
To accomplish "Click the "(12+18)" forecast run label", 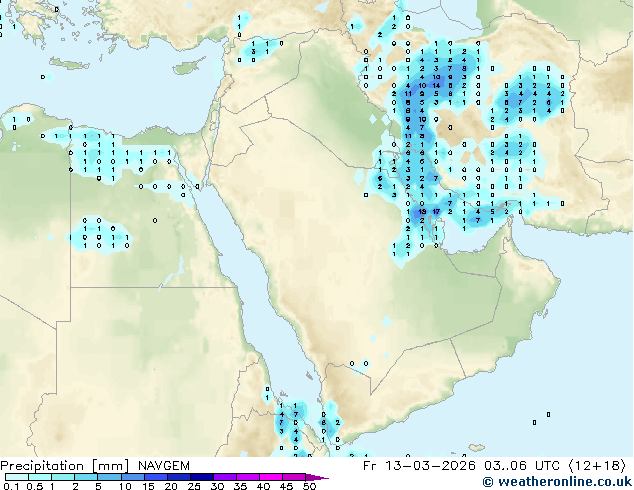I will [597, 466].
